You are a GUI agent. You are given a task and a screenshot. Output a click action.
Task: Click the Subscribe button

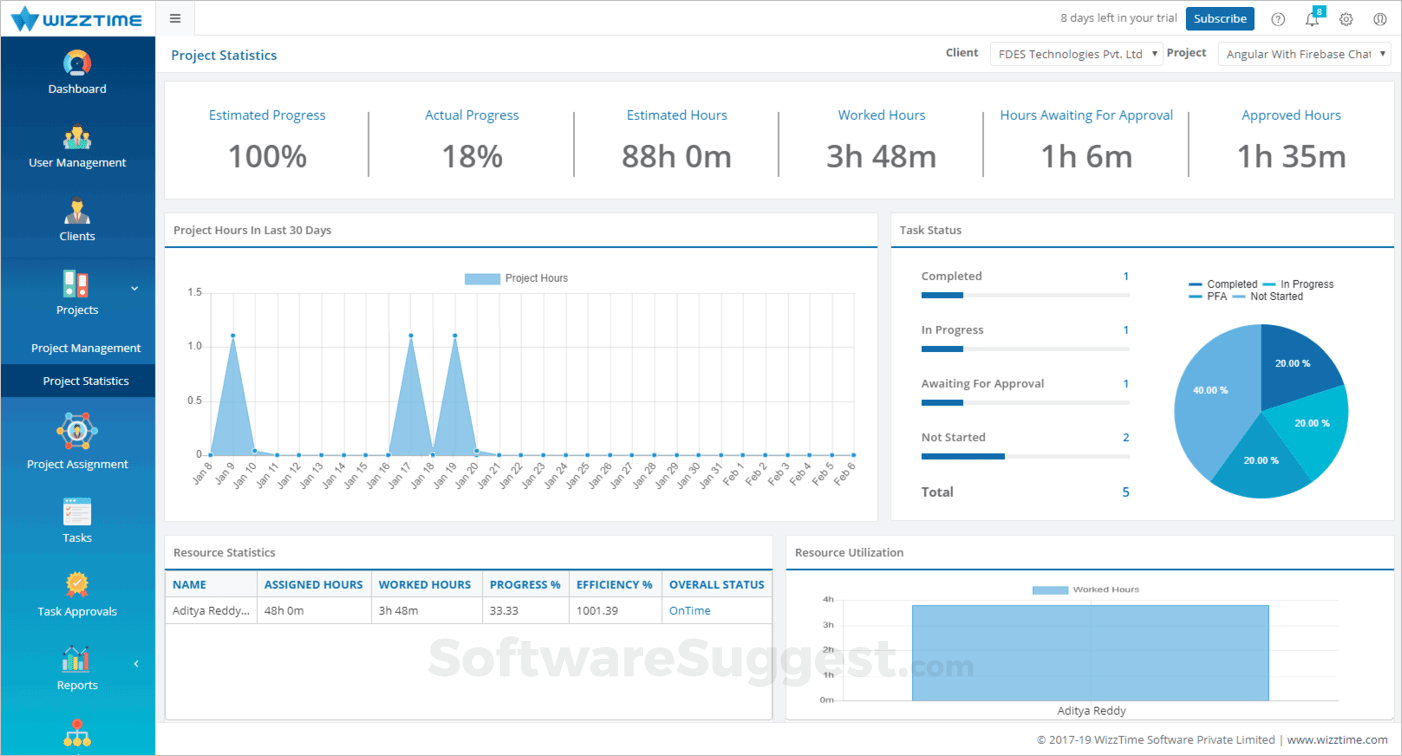(1220, 19)
